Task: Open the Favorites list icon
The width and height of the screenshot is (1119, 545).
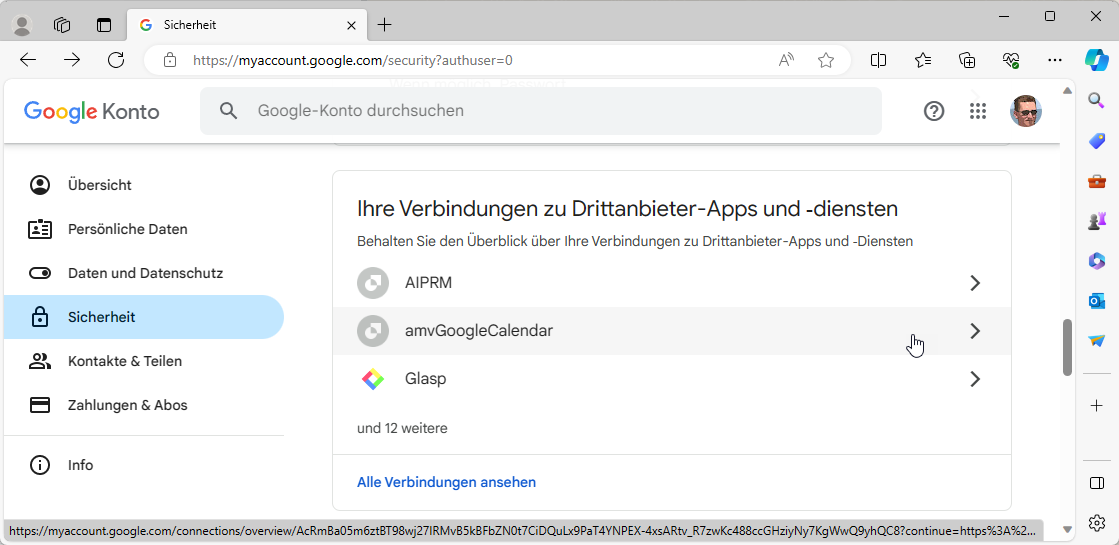Action: coord(923,60)
